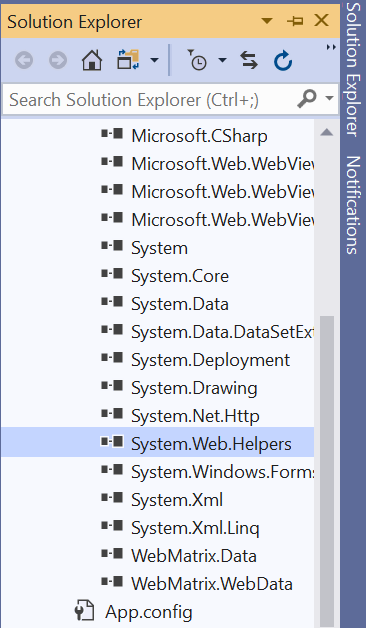Viewport: 366px width, 628px height.
Task: Click the reference icon beside System.Core
Action: [112, 274]
